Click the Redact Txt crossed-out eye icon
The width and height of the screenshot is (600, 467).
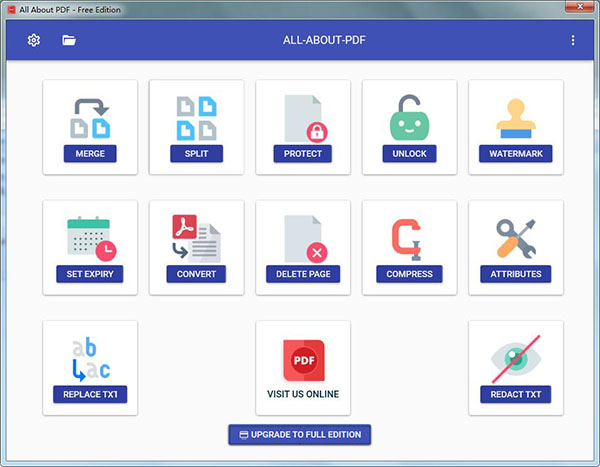(x=516, y=359)
